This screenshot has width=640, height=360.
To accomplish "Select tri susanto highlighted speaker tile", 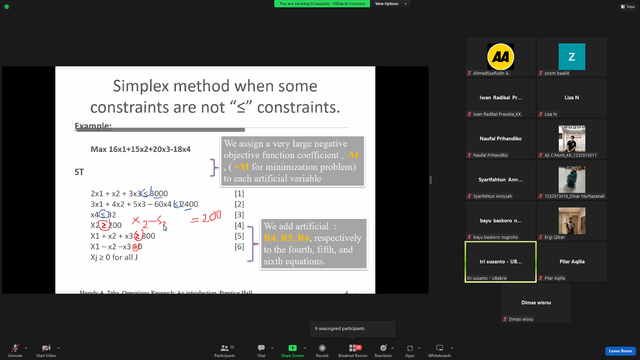I will 500,262.
